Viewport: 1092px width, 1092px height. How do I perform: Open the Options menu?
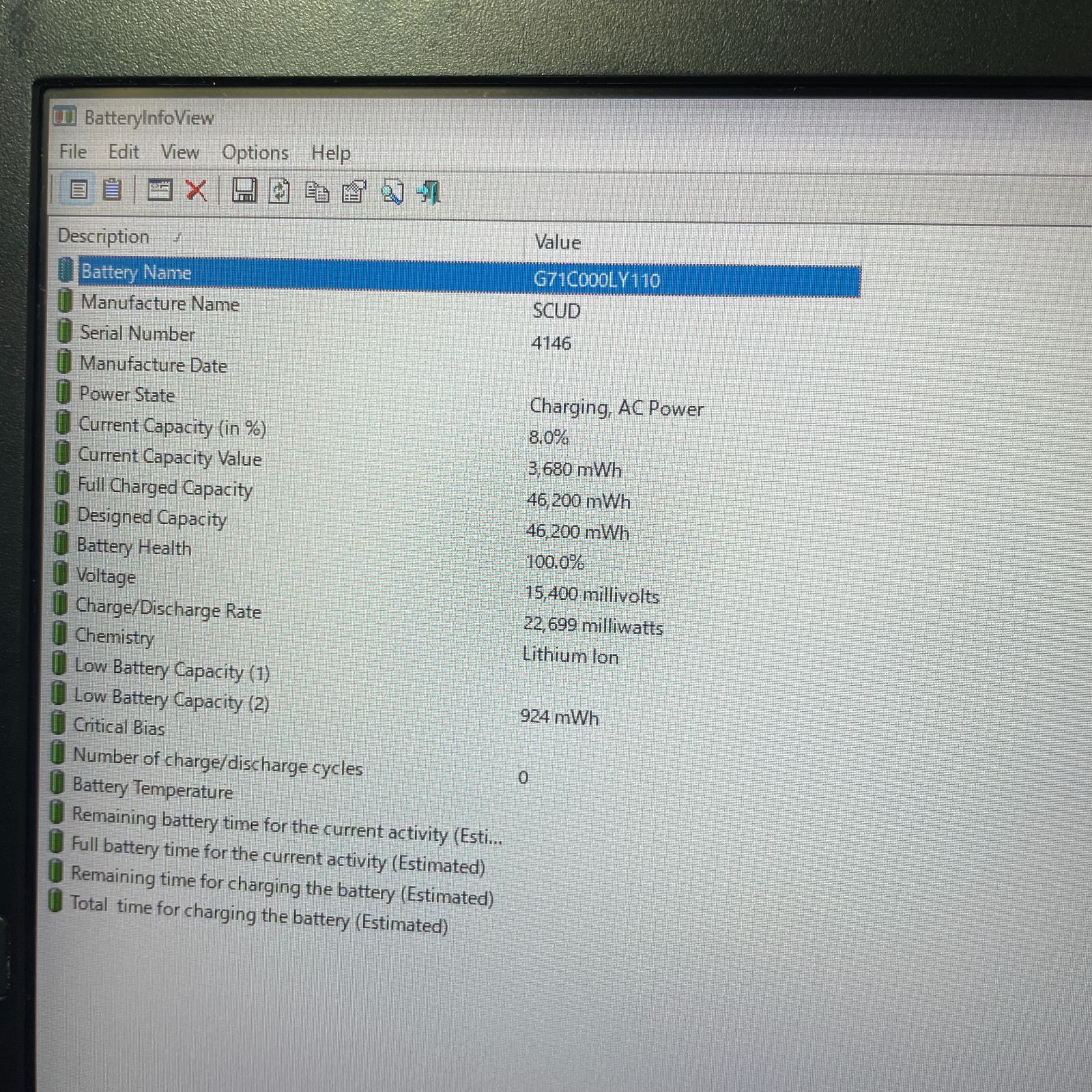pyautogui.click(x=255, y=153)
